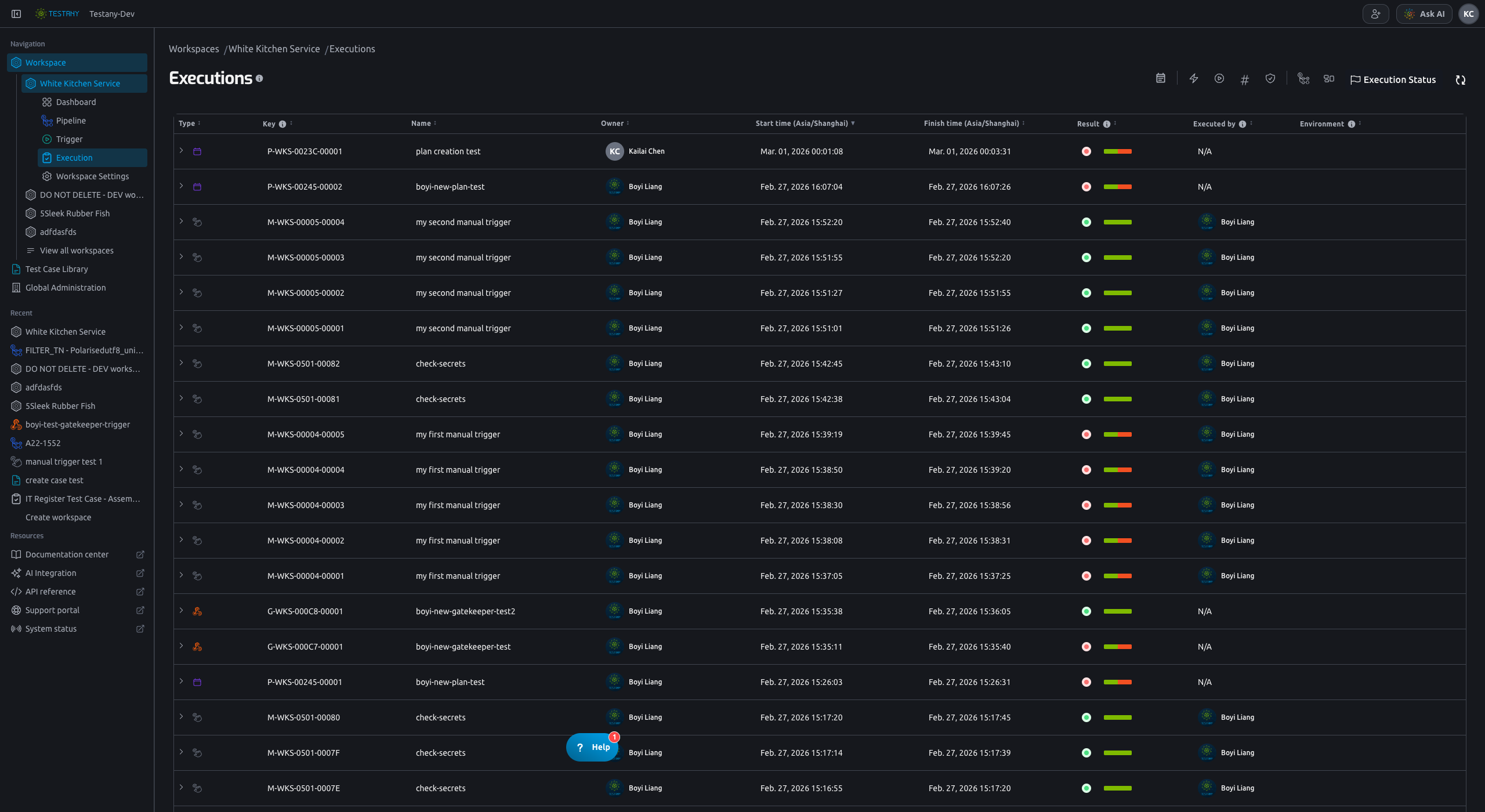
Task: Refresh the executions list
Action: [x=1461, y=80]
